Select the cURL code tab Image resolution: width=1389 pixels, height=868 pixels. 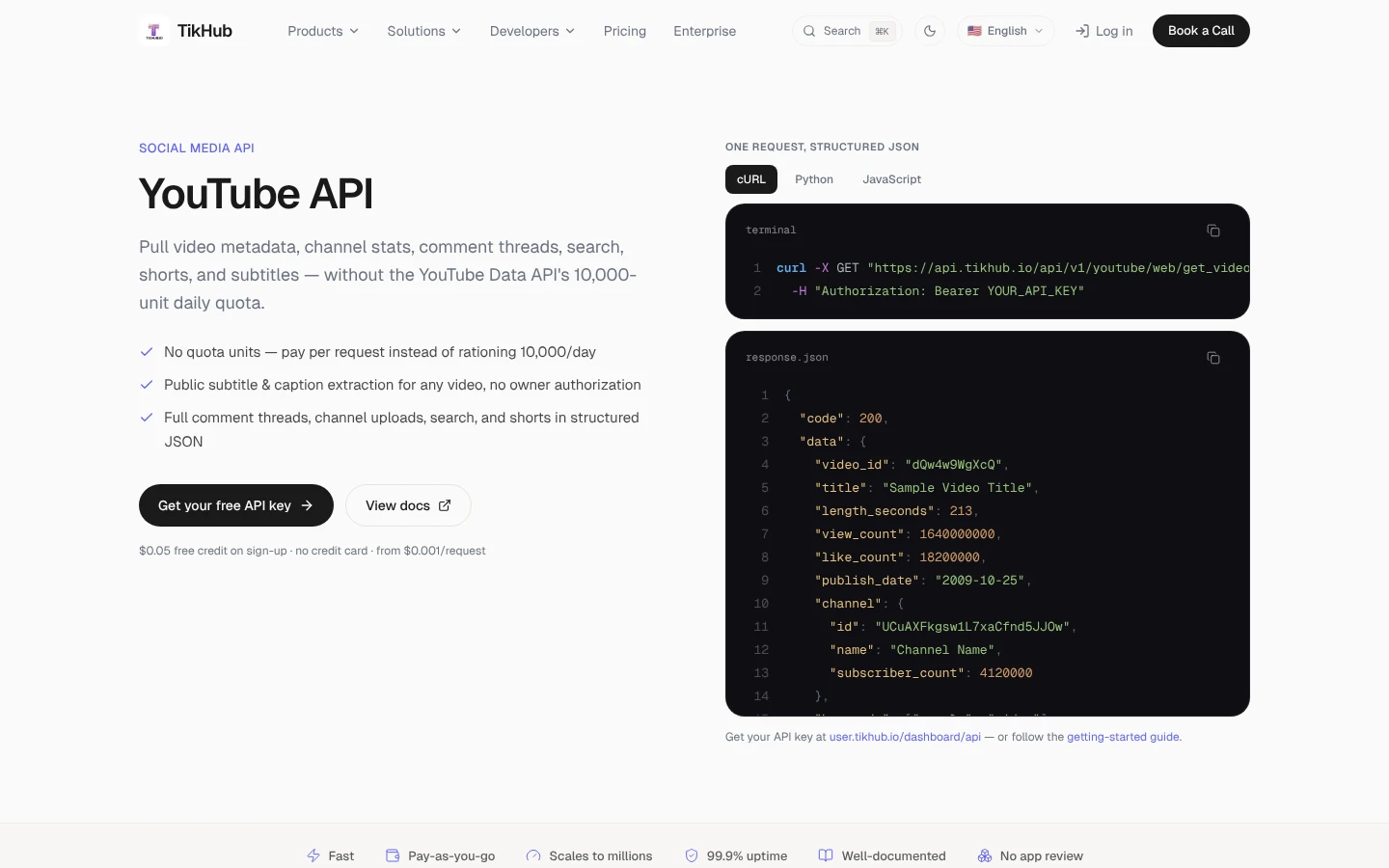pyautogui.click(x=751, y=179)
